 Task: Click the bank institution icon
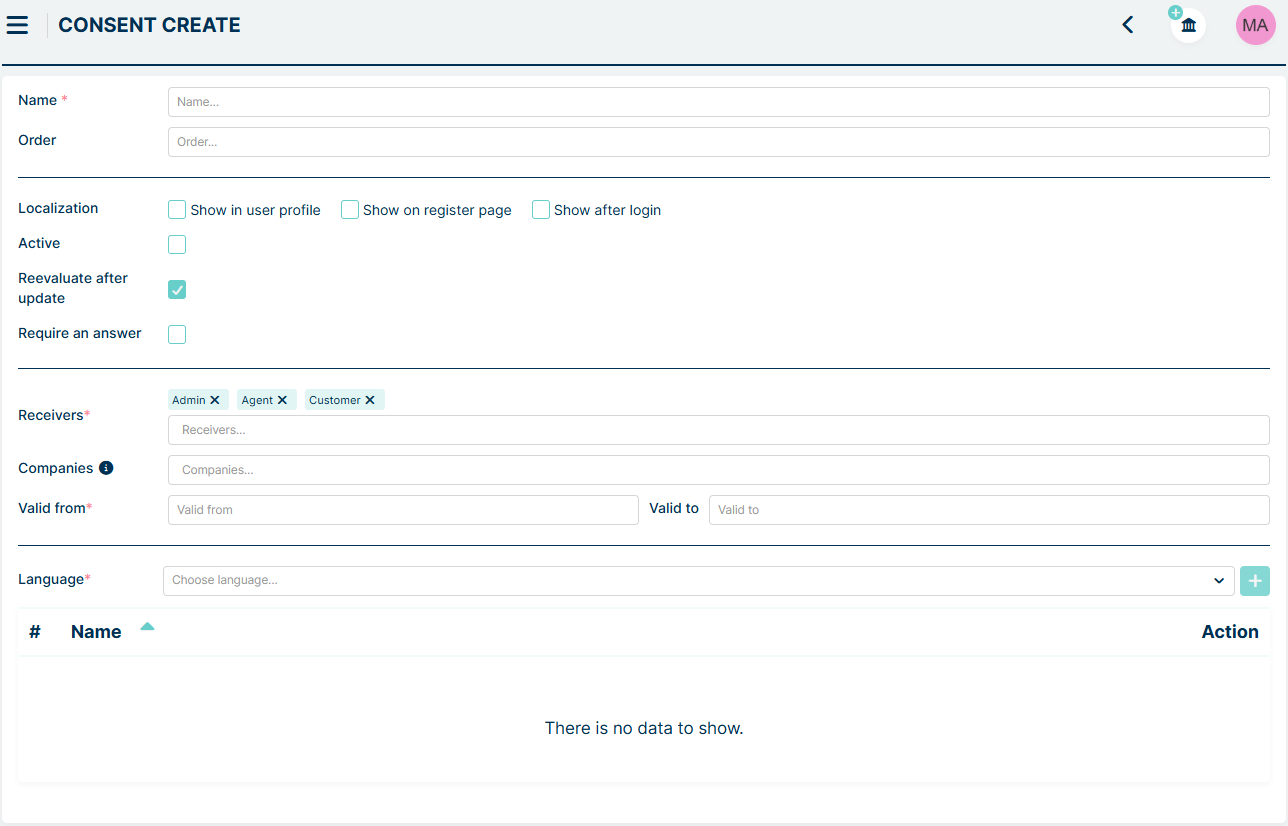(1188, 25)
